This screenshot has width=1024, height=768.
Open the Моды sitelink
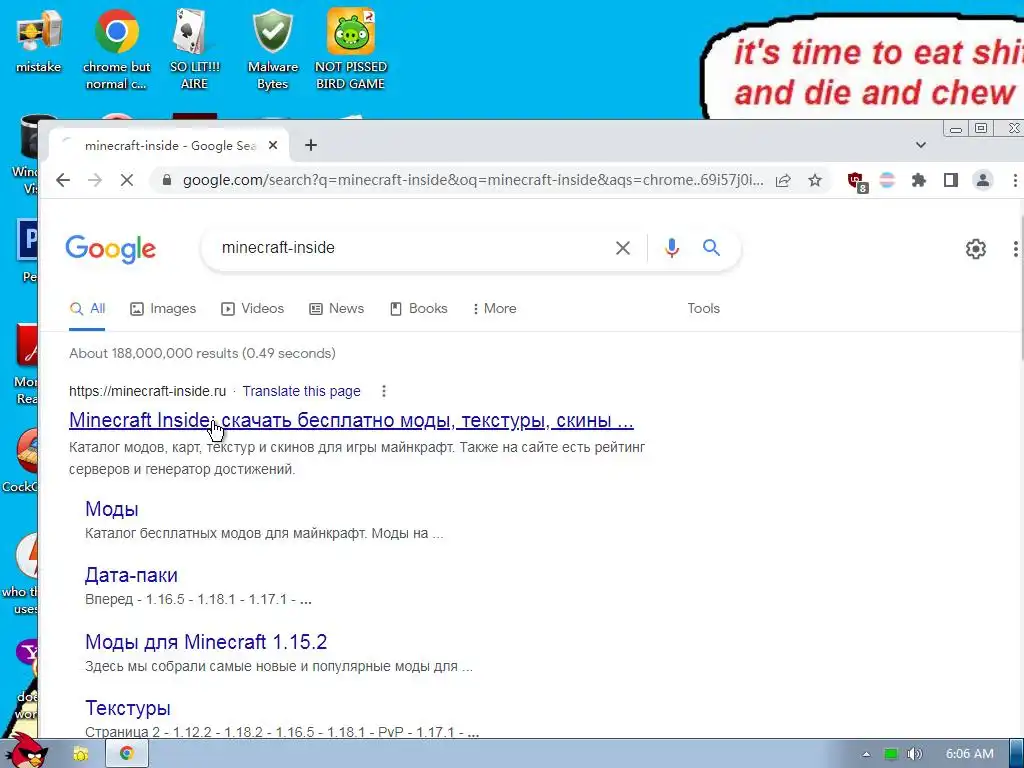point(112,509)
